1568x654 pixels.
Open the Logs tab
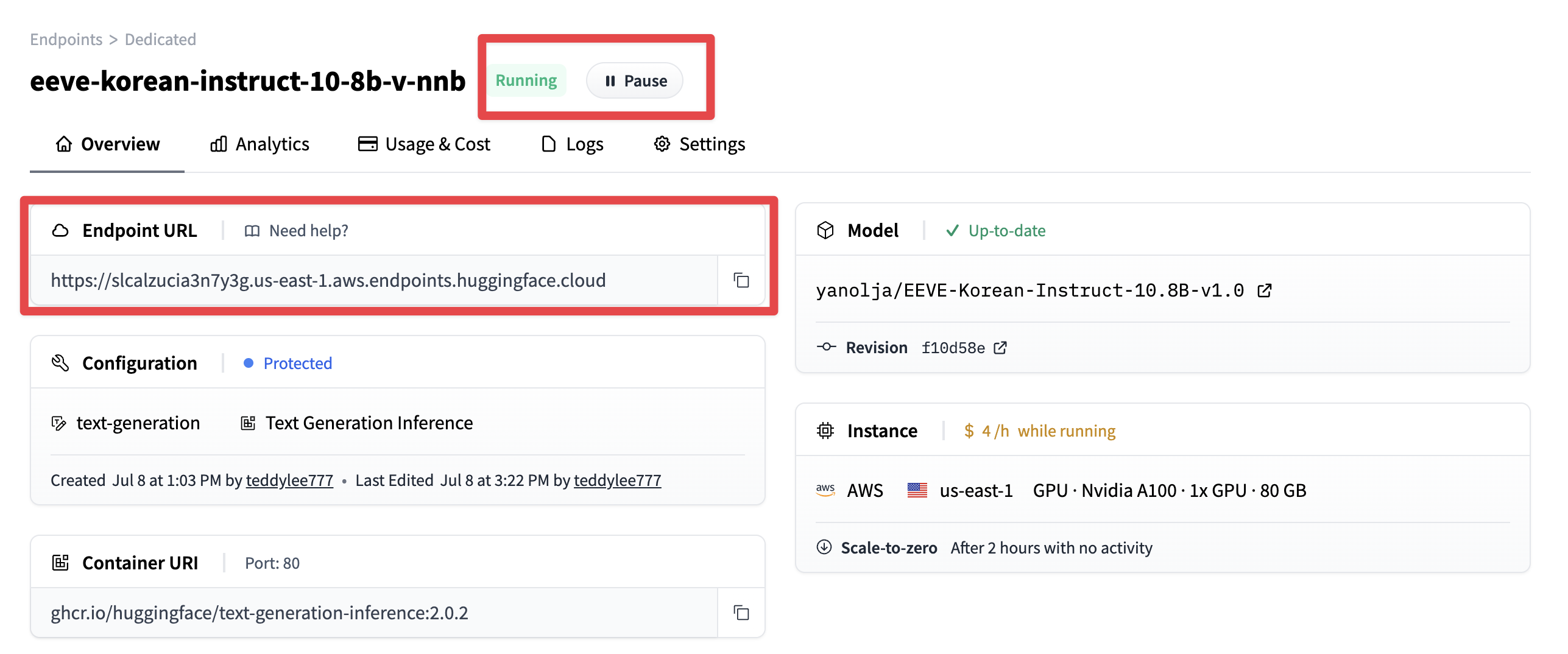(573, 144)
